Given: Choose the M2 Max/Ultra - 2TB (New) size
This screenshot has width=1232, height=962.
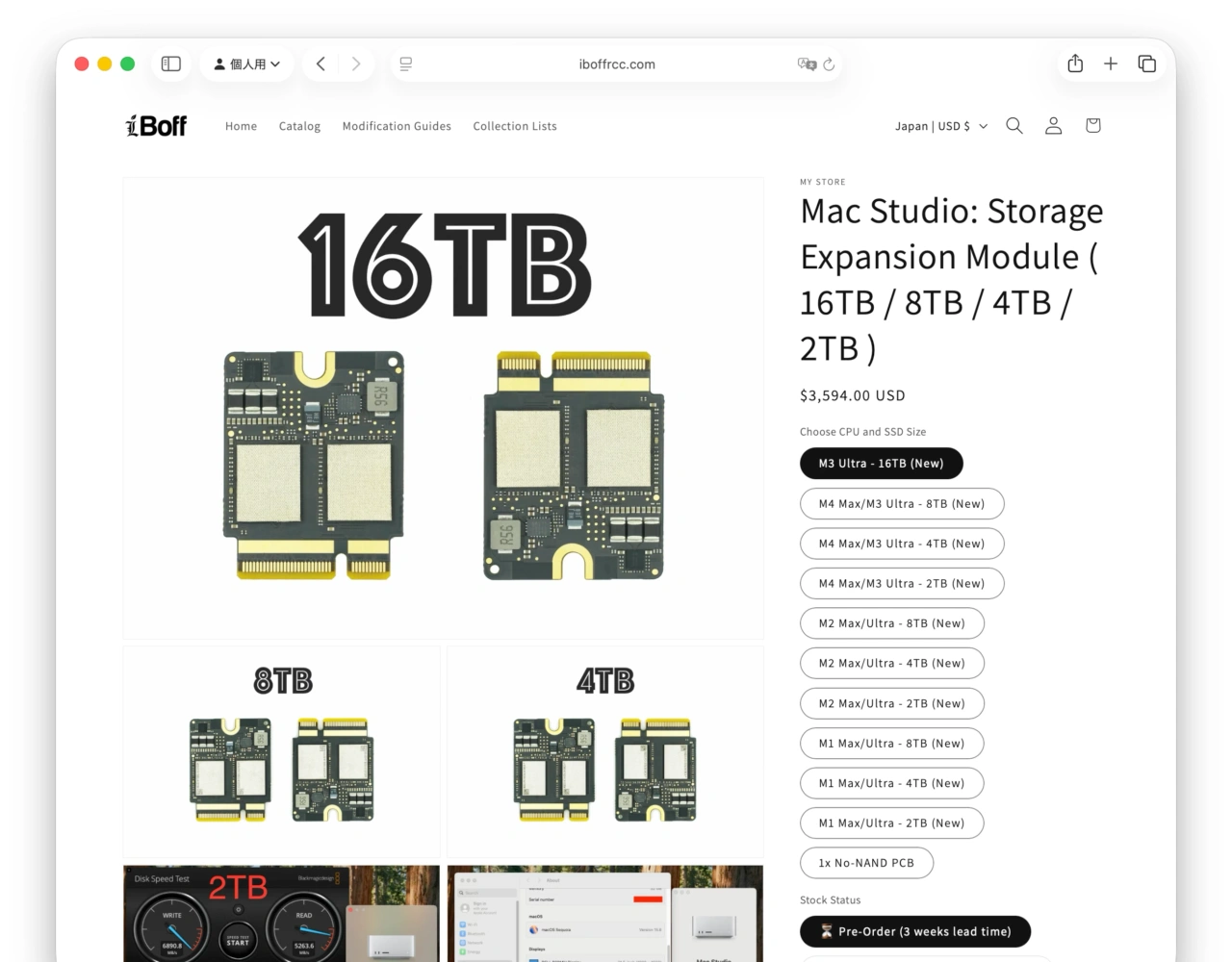Looking at the screenshot, I should [892, 703].
